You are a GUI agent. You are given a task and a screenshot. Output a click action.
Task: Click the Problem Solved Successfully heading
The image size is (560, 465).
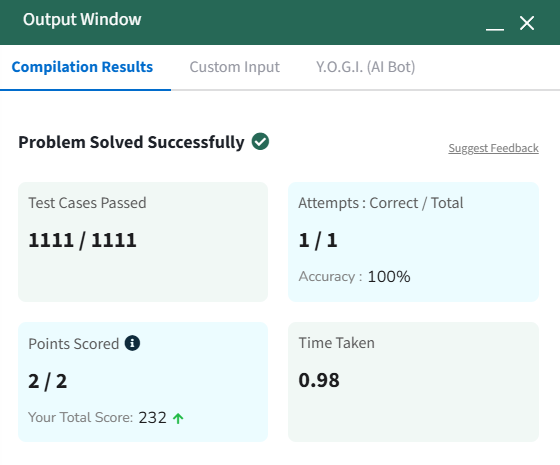(131, 142)
